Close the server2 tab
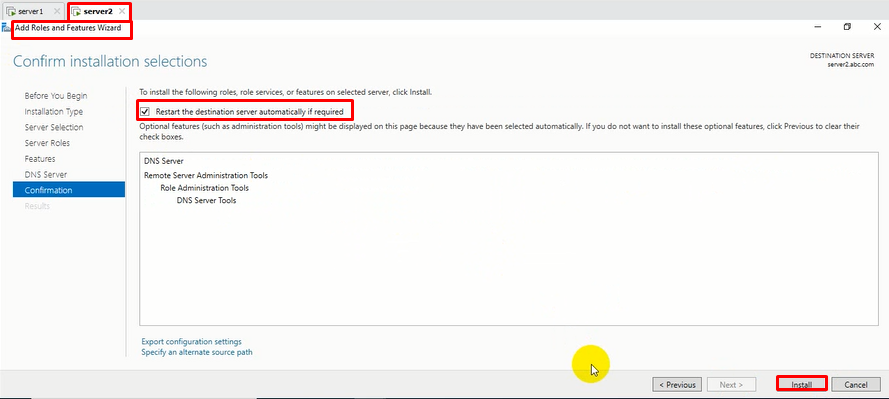 click(x=122, y=11)
